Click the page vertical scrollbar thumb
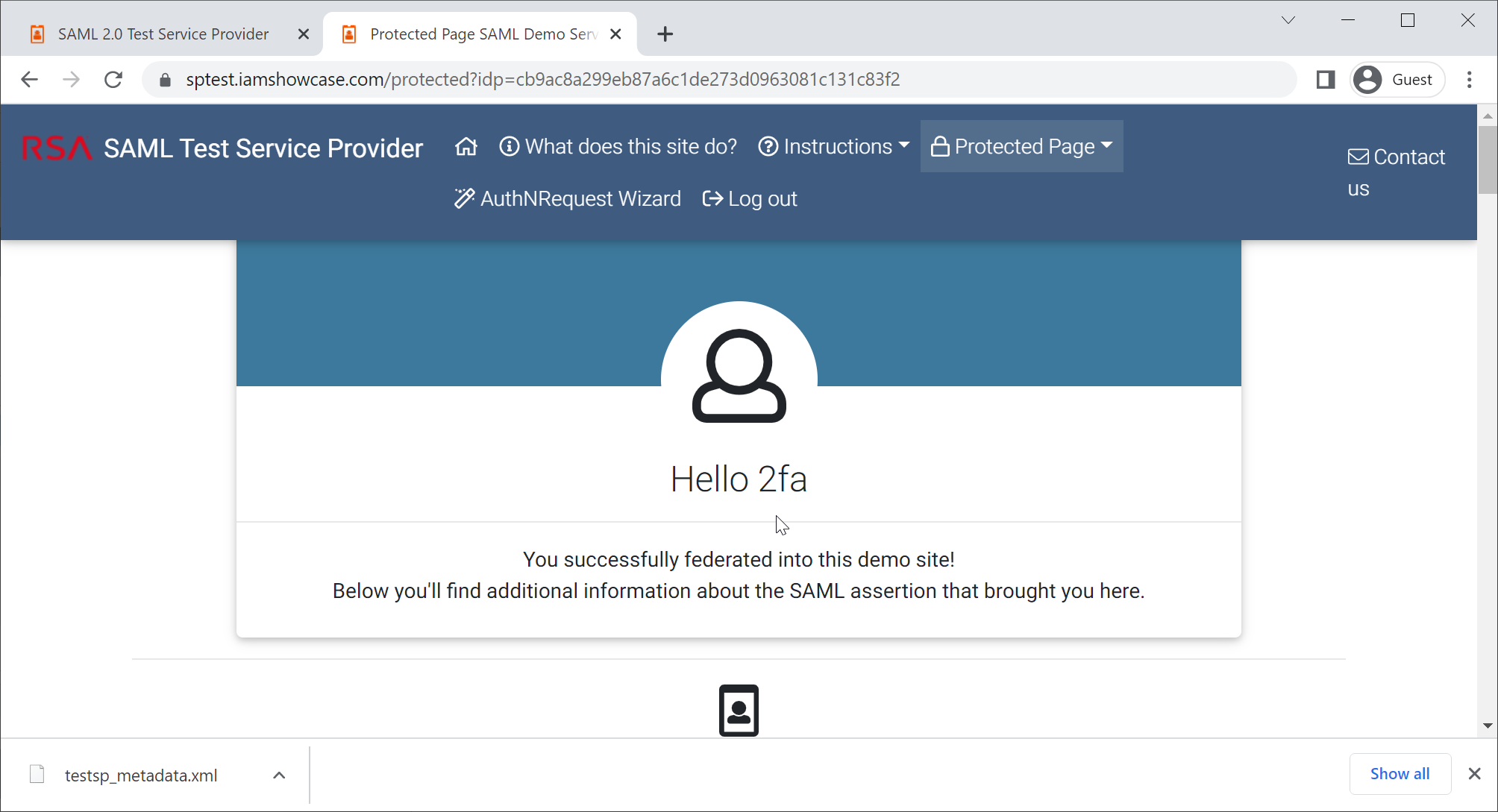 (1487, 160)
